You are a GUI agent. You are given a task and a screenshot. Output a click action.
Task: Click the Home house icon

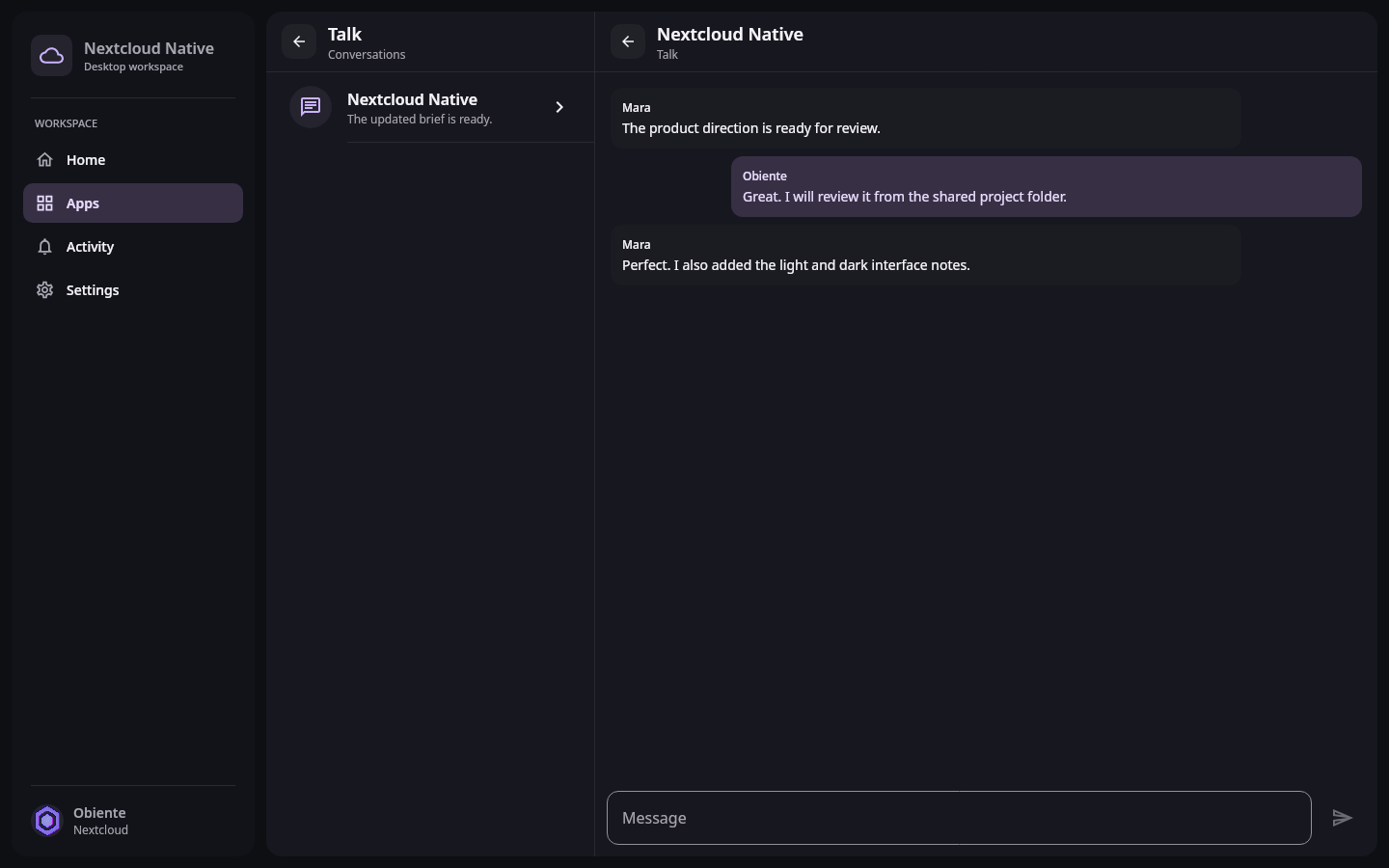click(44, 160)
